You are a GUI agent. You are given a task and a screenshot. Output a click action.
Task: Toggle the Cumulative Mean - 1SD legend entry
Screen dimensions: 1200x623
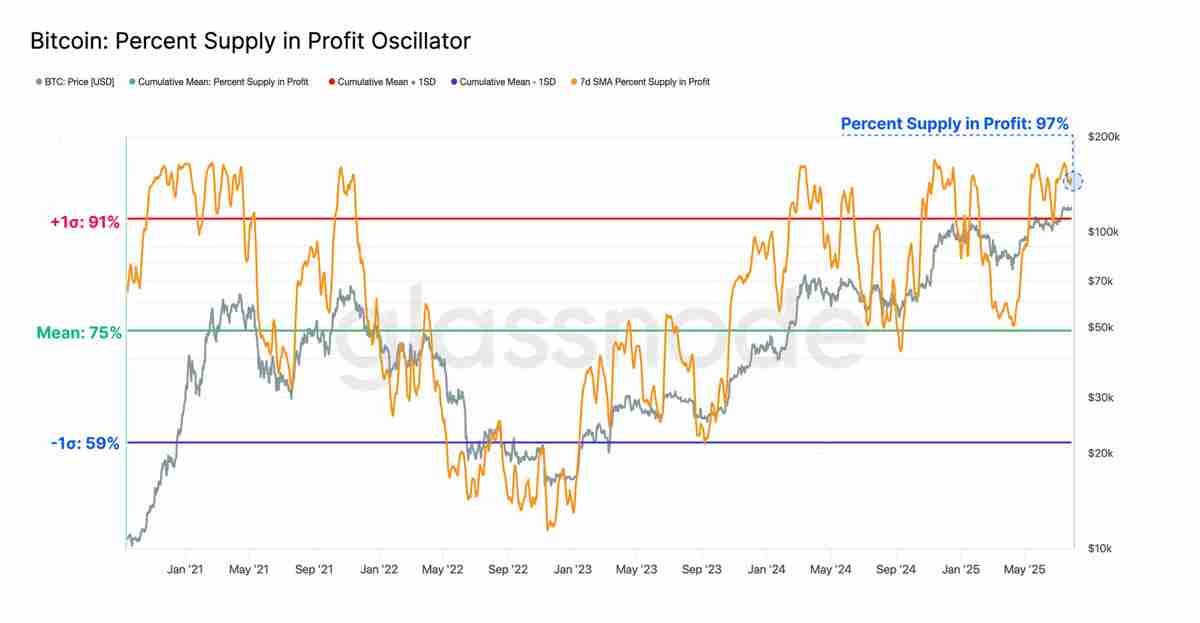(x=503, y=82)
